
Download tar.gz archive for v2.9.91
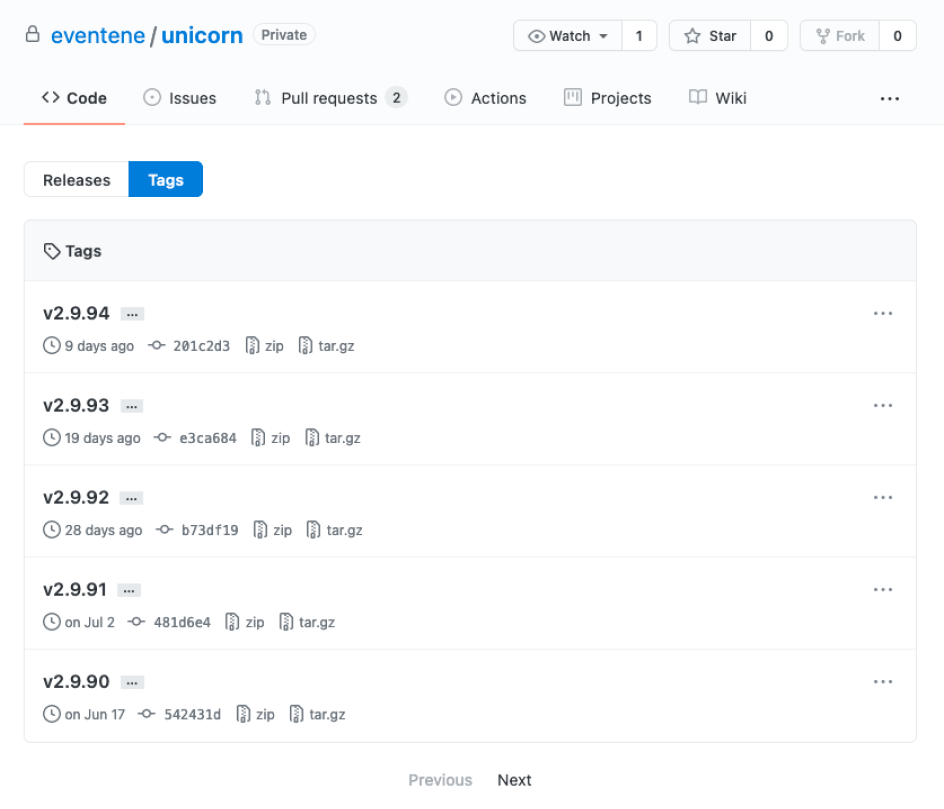click(x=307, y=622)
